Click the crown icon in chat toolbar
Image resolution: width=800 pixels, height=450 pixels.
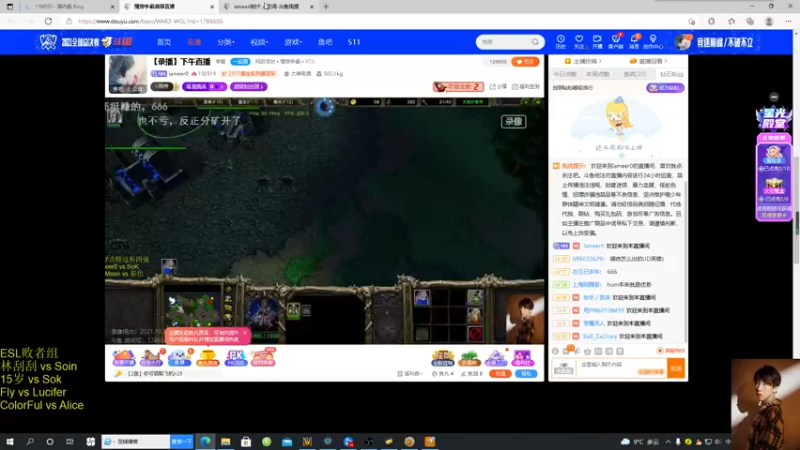(587, 351)
